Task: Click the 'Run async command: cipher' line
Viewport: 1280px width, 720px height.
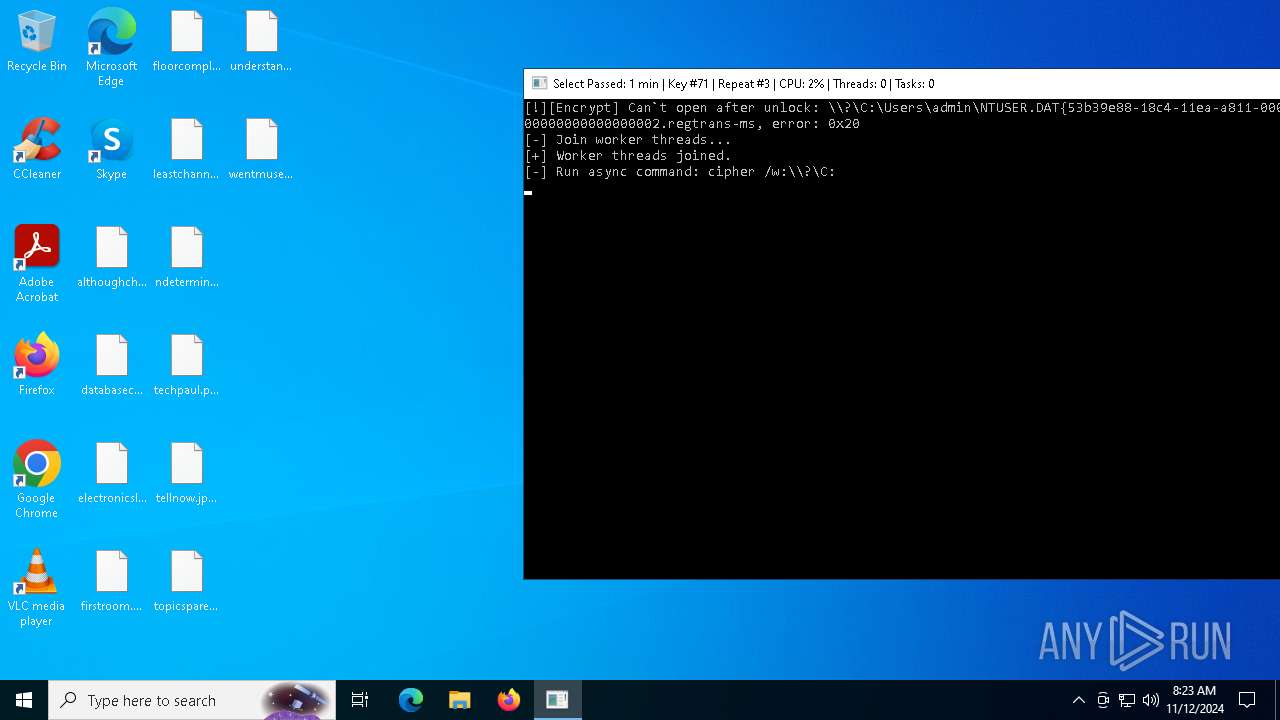Action: [680, 172]
